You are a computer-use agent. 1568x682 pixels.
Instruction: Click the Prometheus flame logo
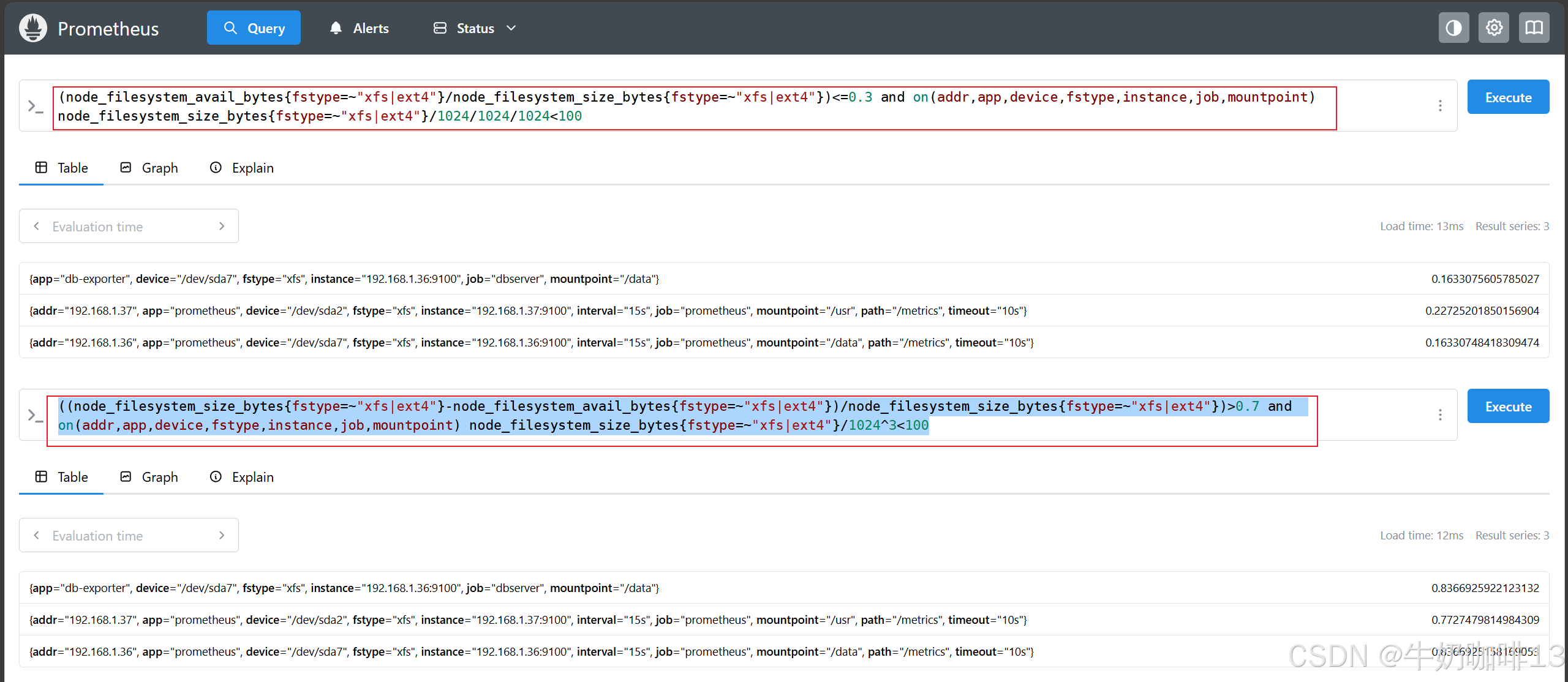tap(33, 28)
